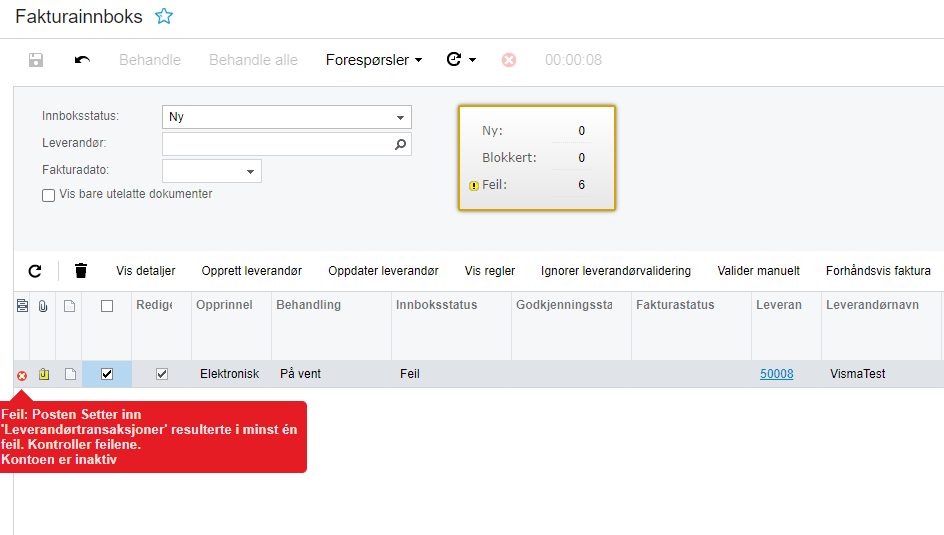Click the document column header icon

pos(69,306)
